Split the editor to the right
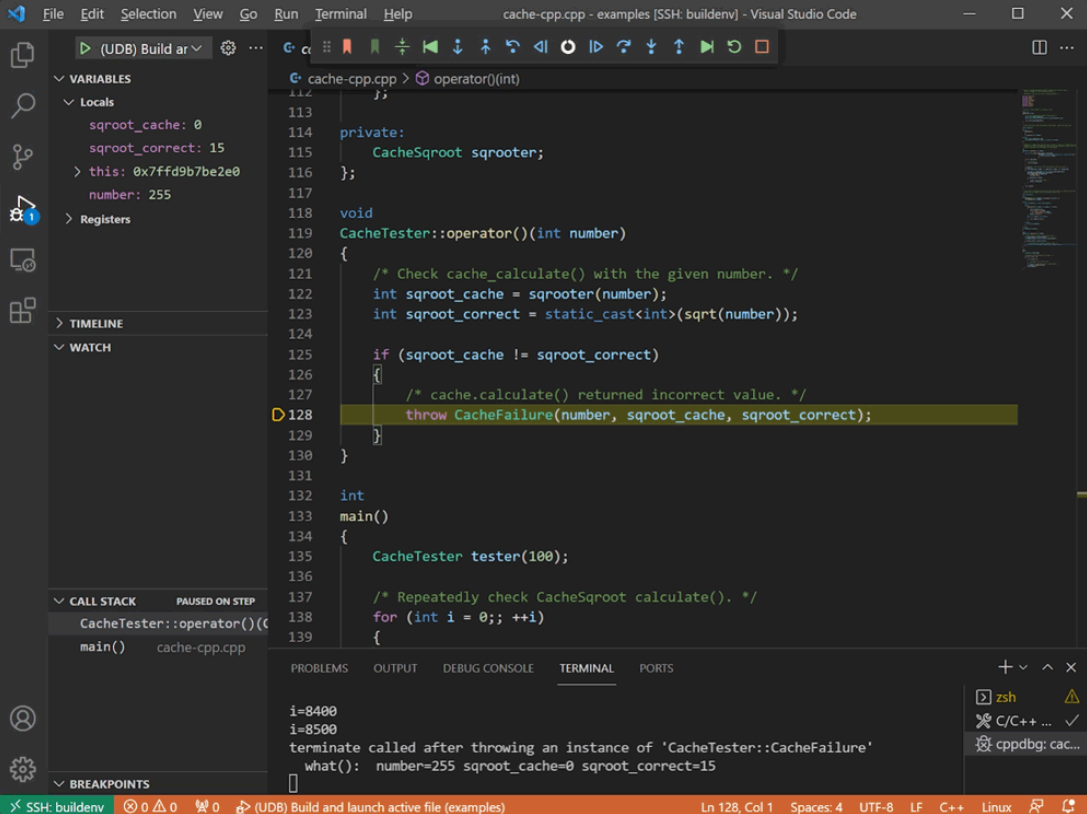 tap(1039, 47)
